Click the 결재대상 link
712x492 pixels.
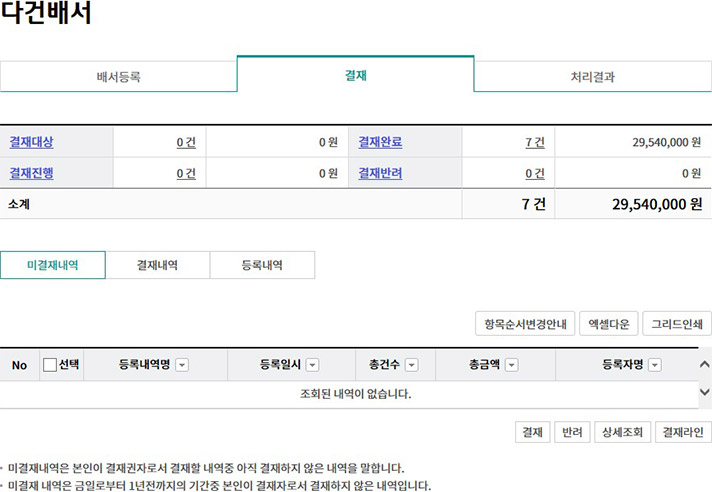pos(31,142)
